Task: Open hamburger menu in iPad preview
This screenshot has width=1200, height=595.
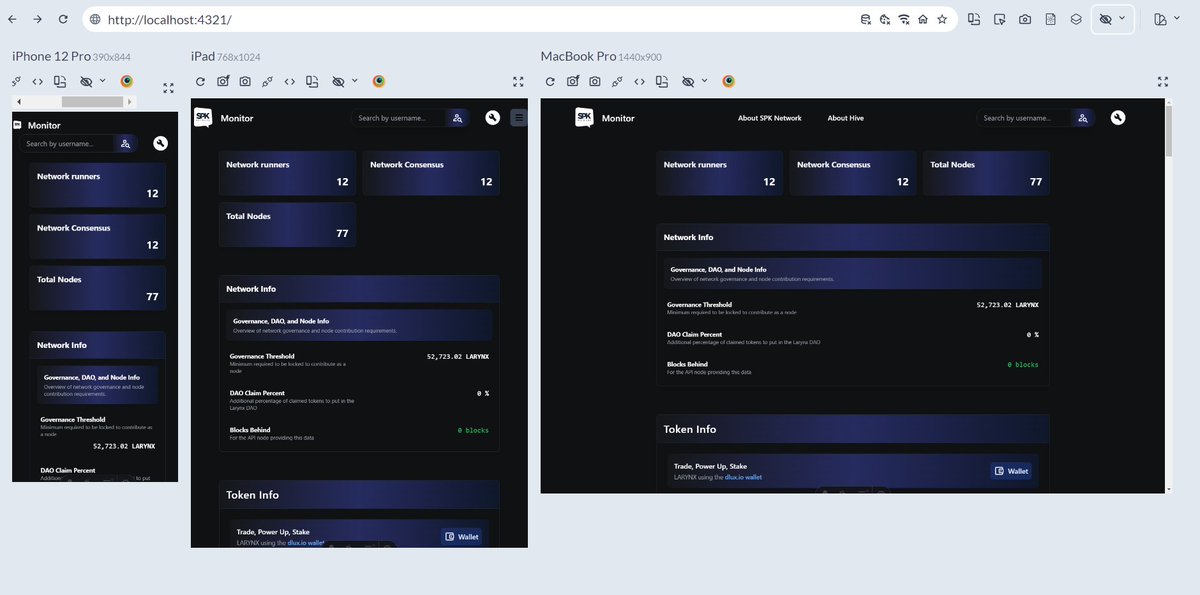Action: [x=519, y=118]
